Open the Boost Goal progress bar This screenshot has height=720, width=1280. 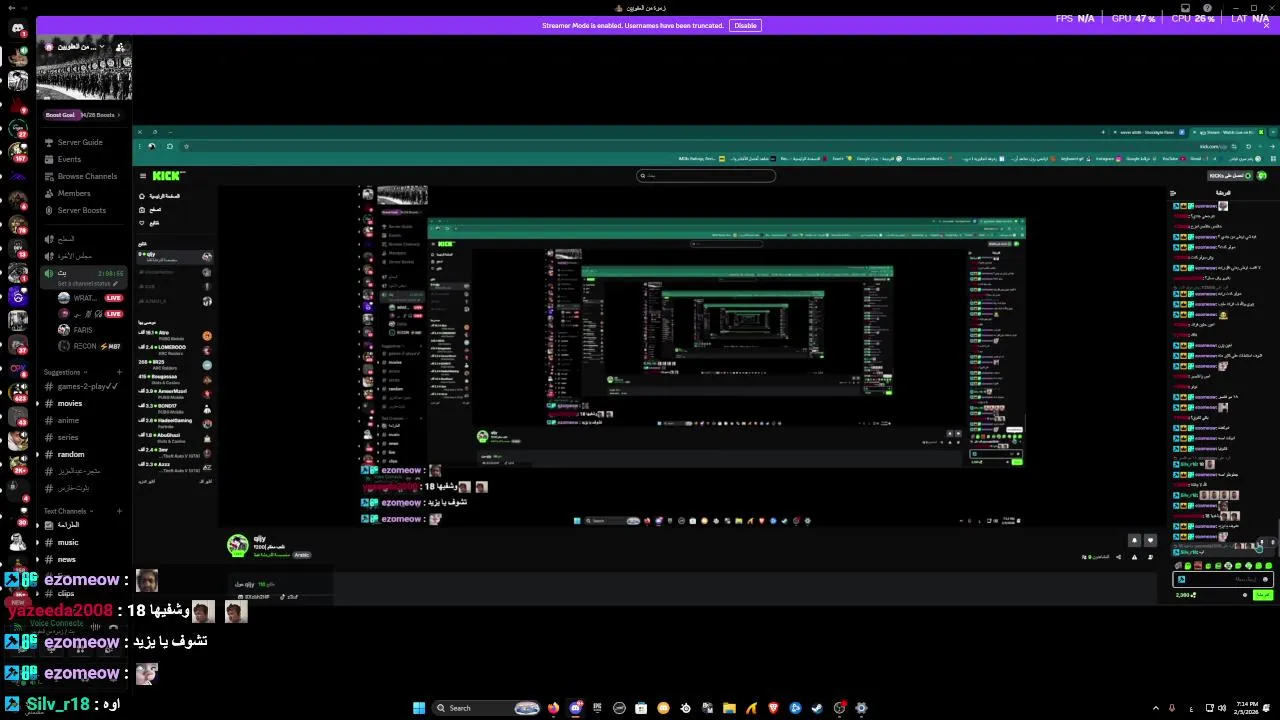[82, 115]
